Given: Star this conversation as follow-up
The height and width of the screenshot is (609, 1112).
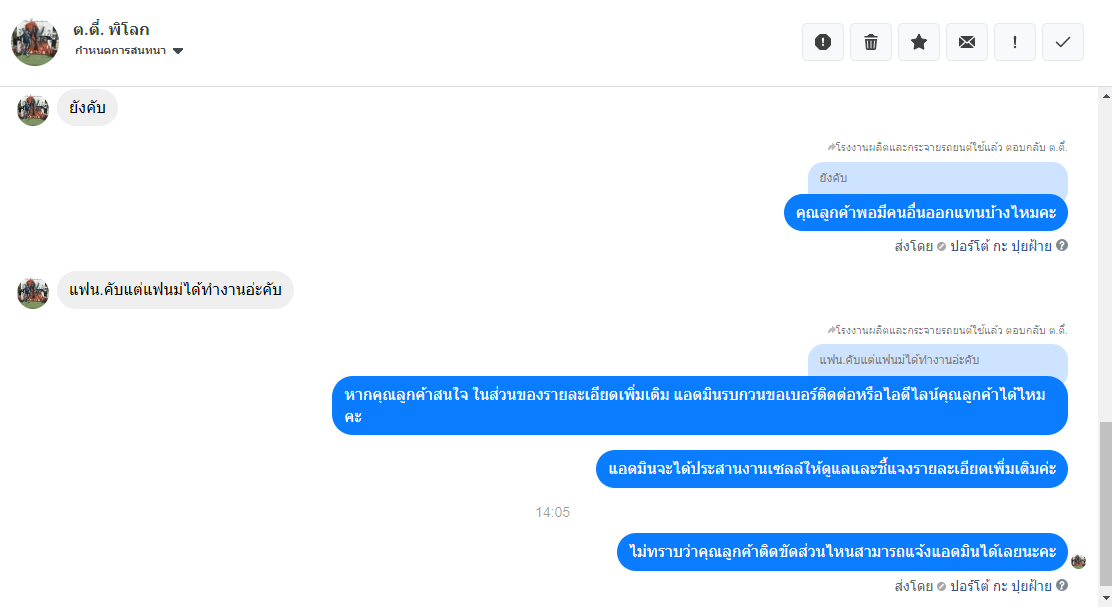Looking at the screenshot, I should tap(919, 42).
